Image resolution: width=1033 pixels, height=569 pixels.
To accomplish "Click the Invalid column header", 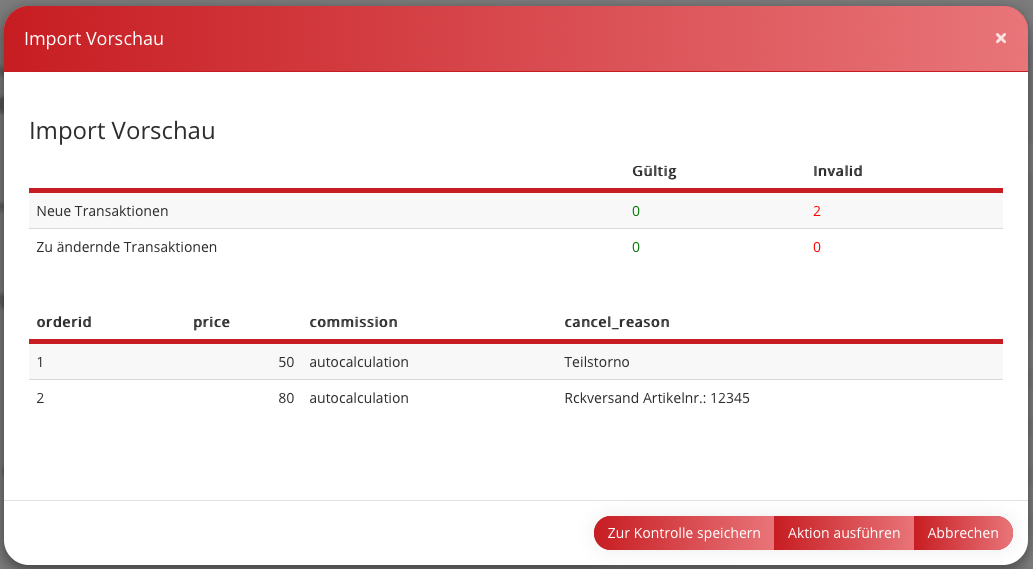I will point(837,171).
